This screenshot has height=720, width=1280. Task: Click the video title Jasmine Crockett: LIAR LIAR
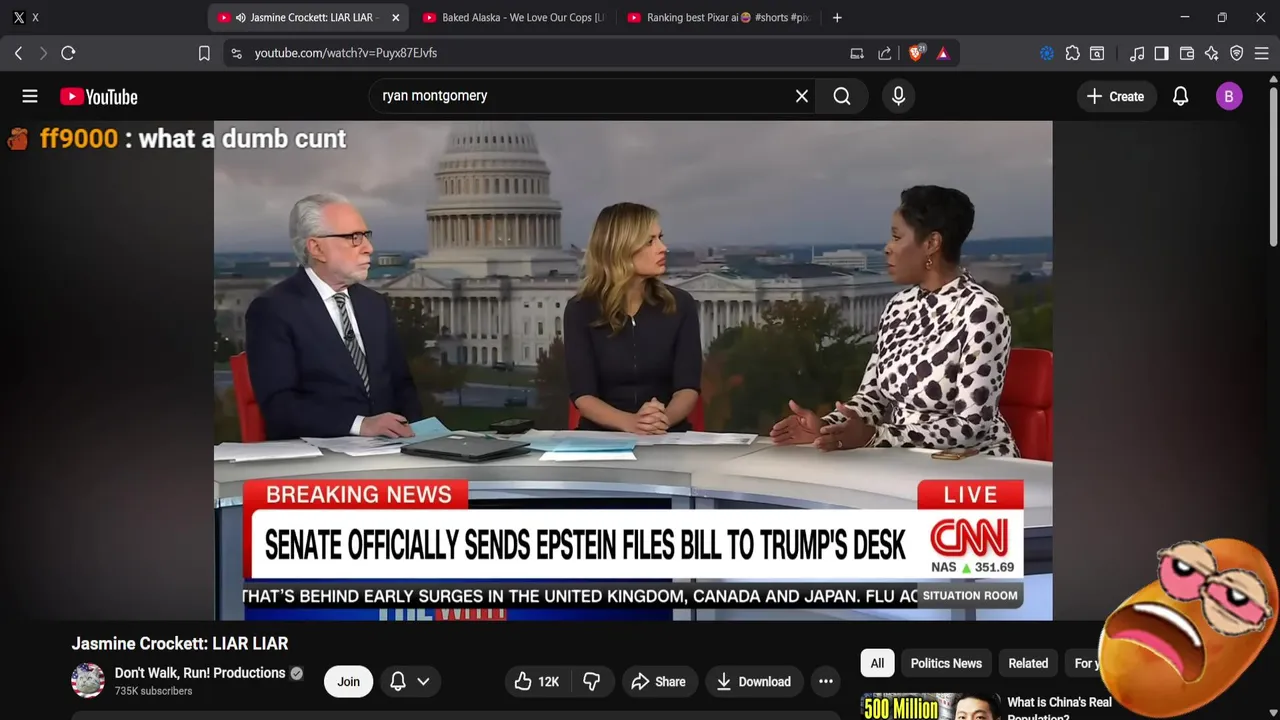pos(180,644)
